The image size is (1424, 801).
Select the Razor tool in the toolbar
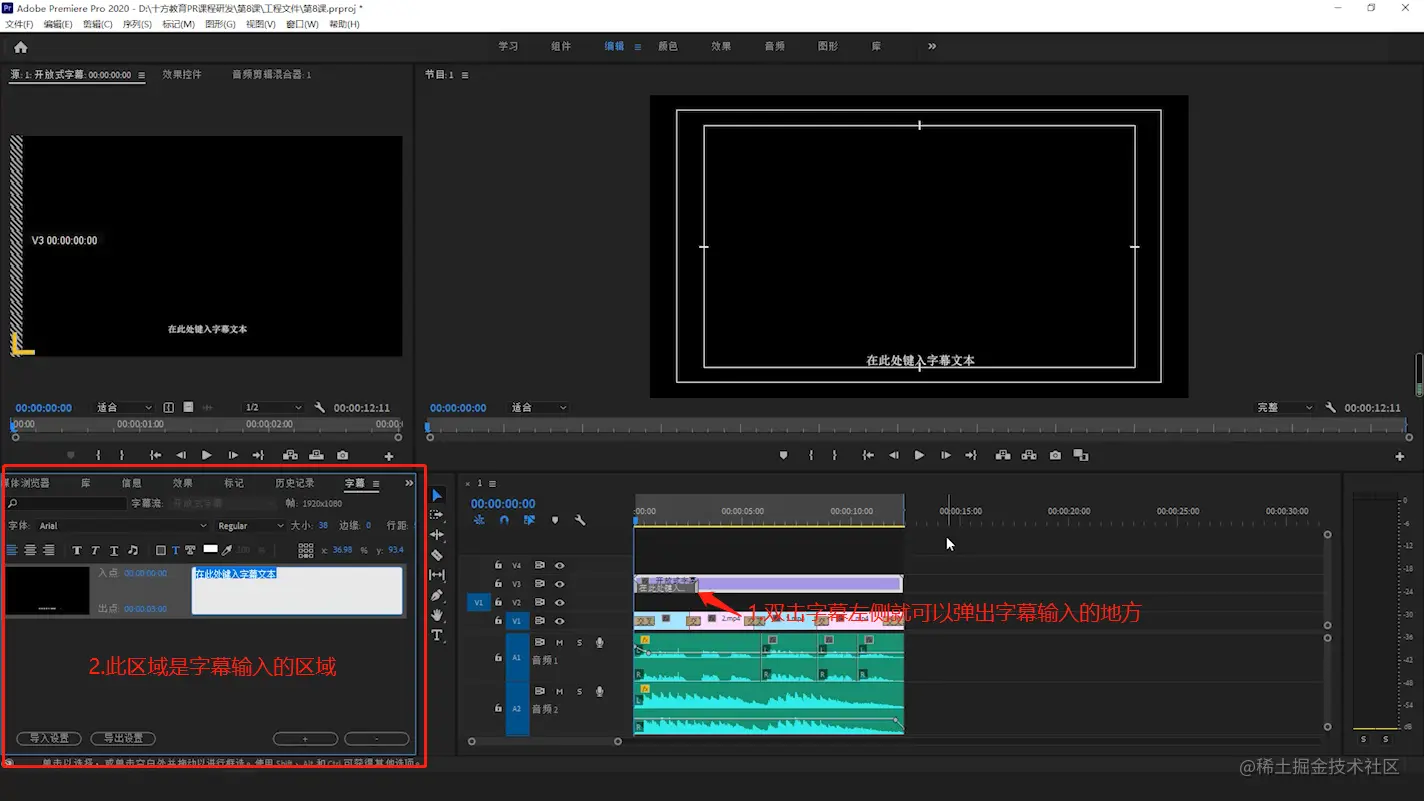(x=437, y=555)
